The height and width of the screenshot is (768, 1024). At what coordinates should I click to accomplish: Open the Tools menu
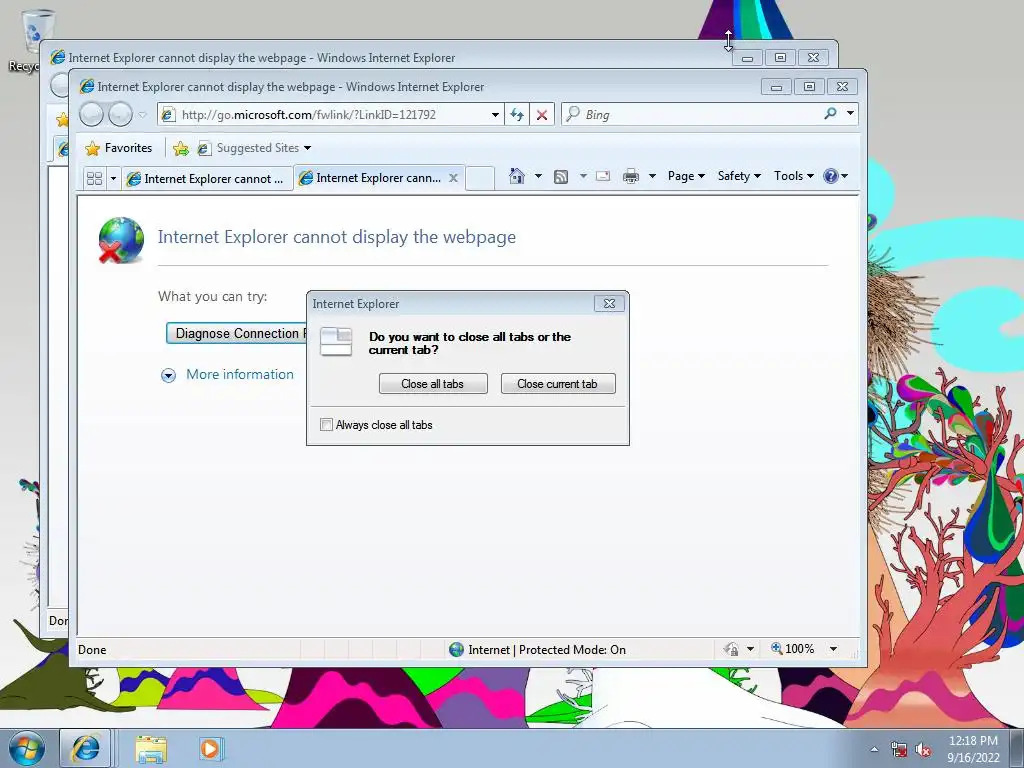[x=793, y=176]
